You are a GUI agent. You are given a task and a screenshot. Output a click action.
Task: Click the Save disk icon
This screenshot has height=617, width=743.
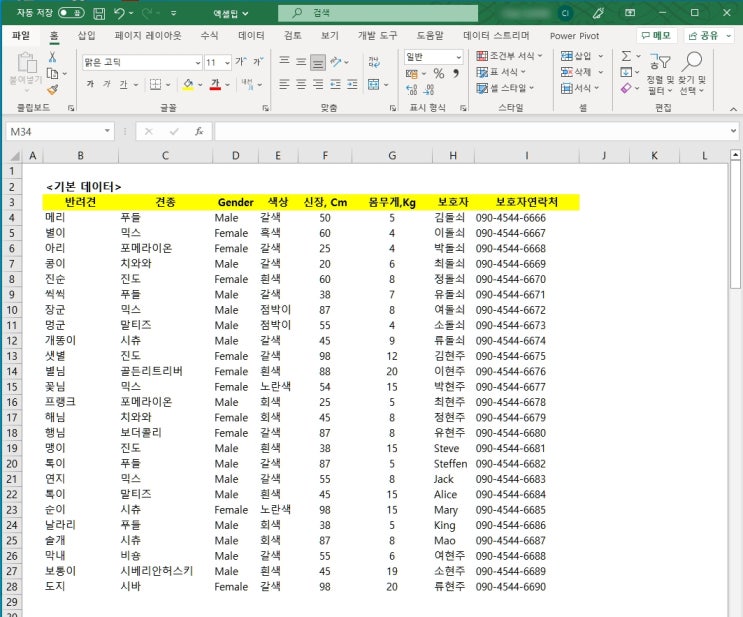tap(99, 13)
